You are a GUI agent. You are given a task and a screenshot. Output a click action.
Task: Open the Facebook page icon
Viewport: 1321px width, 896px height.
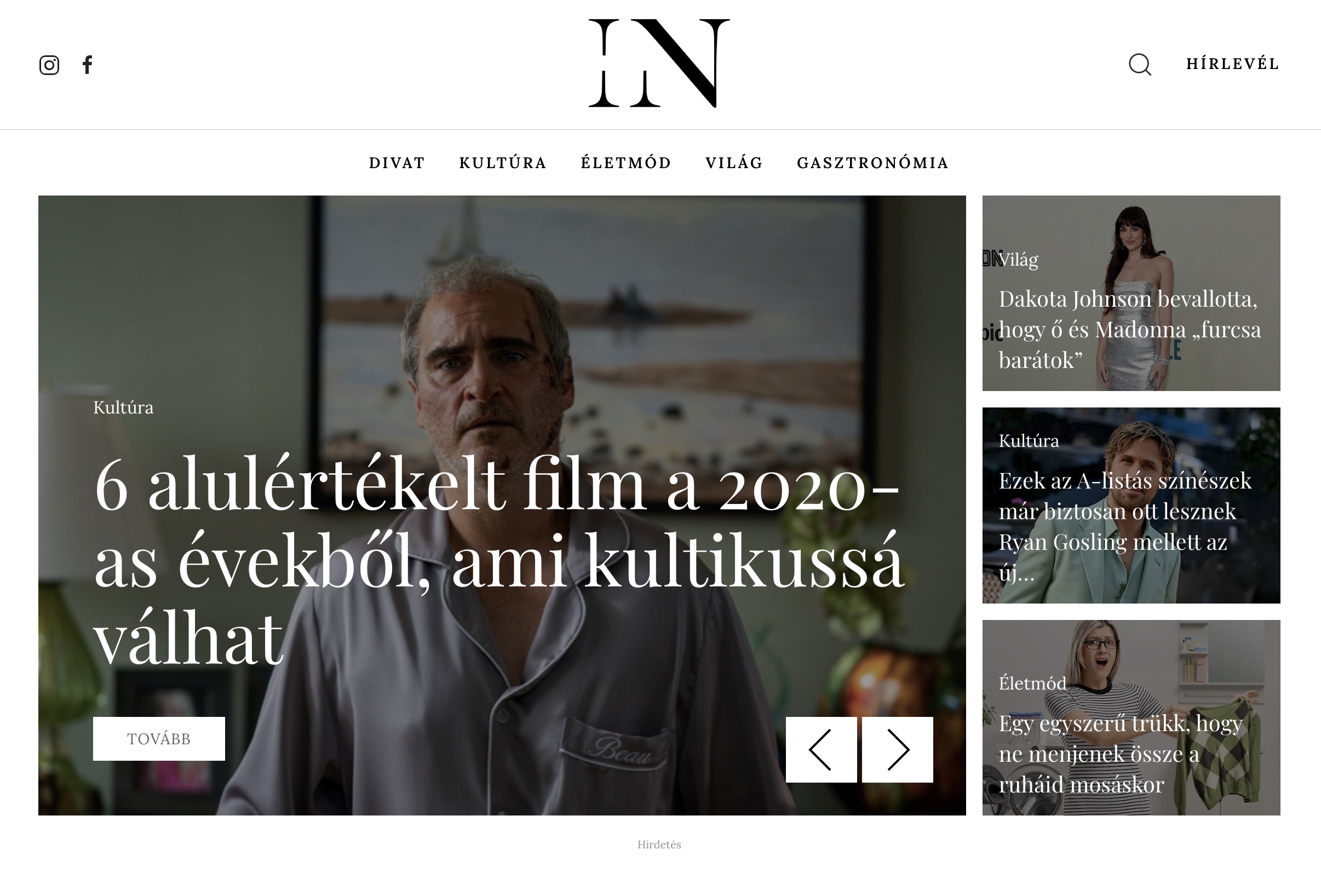87,65
